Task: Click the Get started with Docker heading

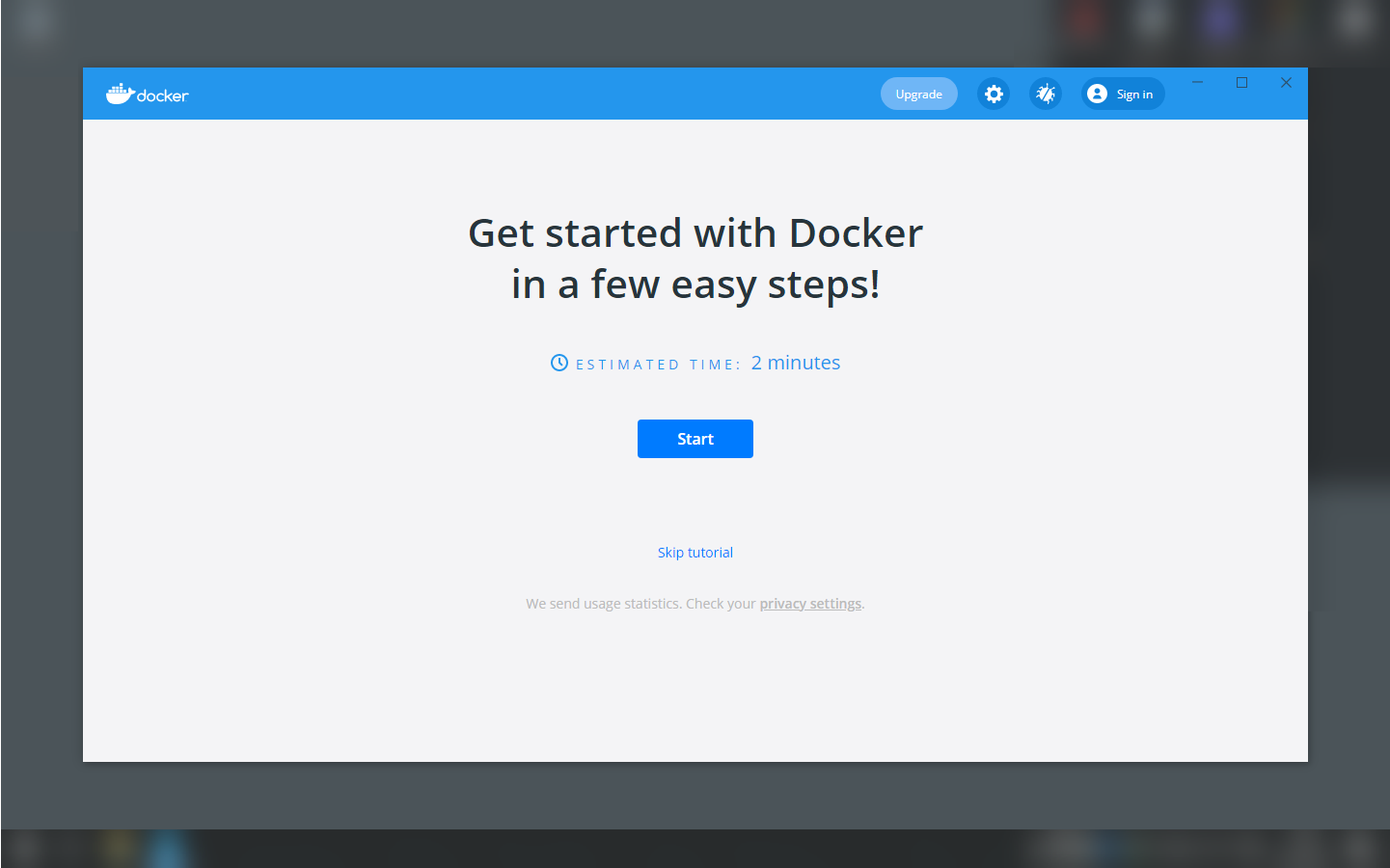Action: pos(695,258)
